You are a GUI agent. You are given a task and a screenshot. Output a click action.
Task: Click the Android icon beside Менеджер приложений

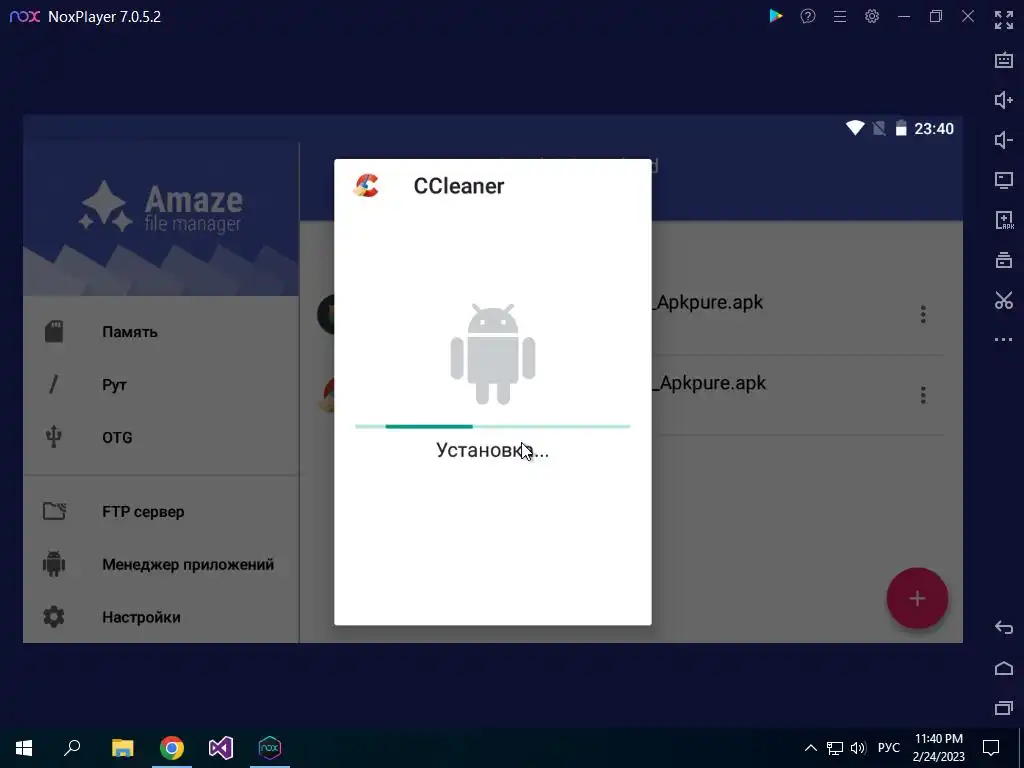[x=54, y=564]
